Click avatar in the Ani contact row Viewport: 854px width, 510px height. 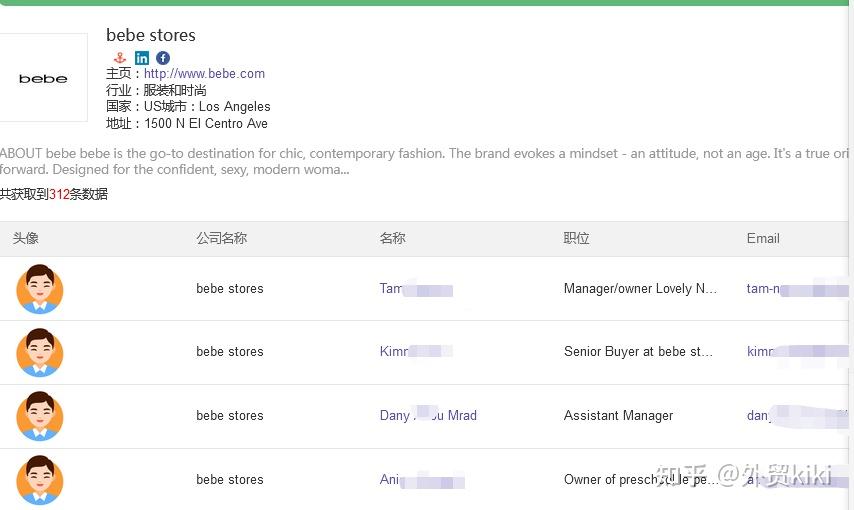pos(40,479)
